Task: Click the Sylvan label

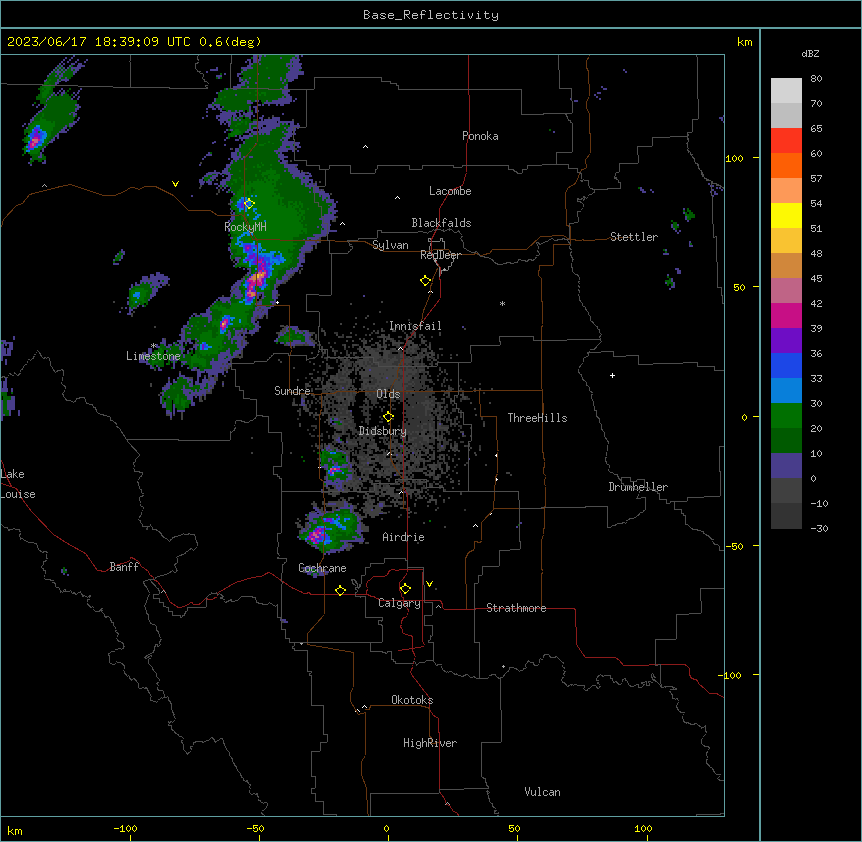Action: [390, 245]
